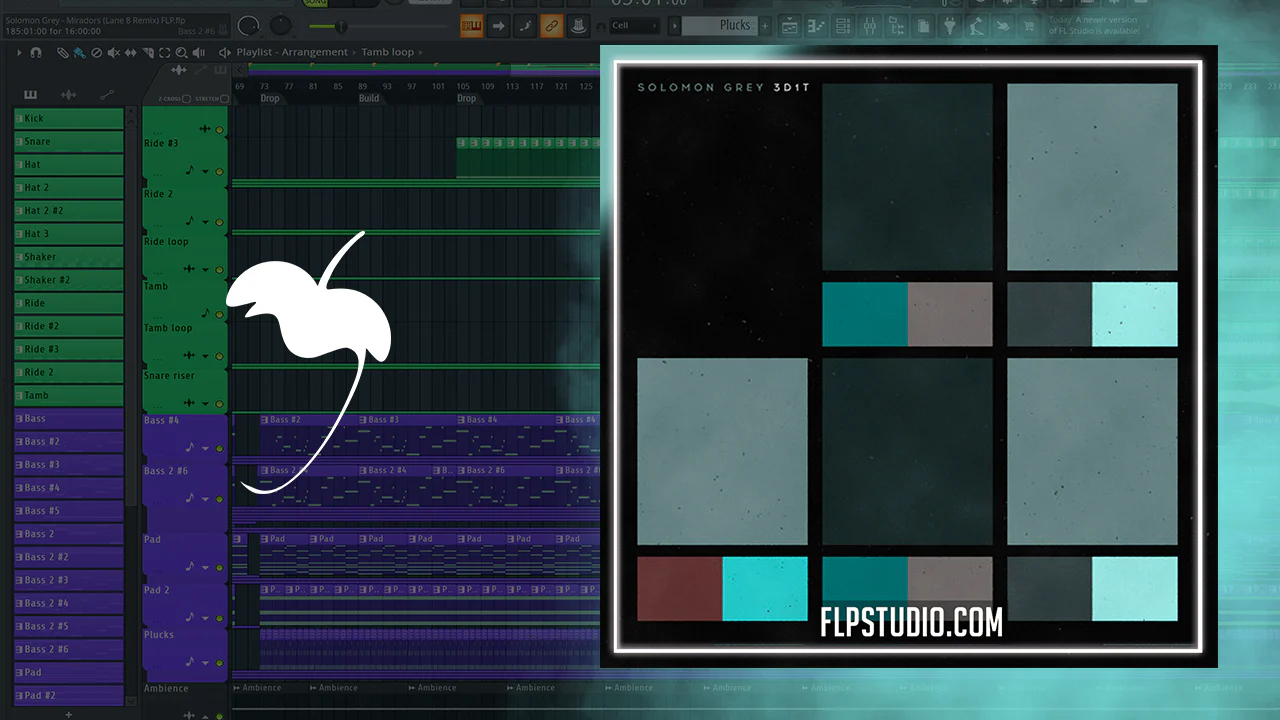
Task: Jump to the Build timeline marker
Action: (368, 99)
